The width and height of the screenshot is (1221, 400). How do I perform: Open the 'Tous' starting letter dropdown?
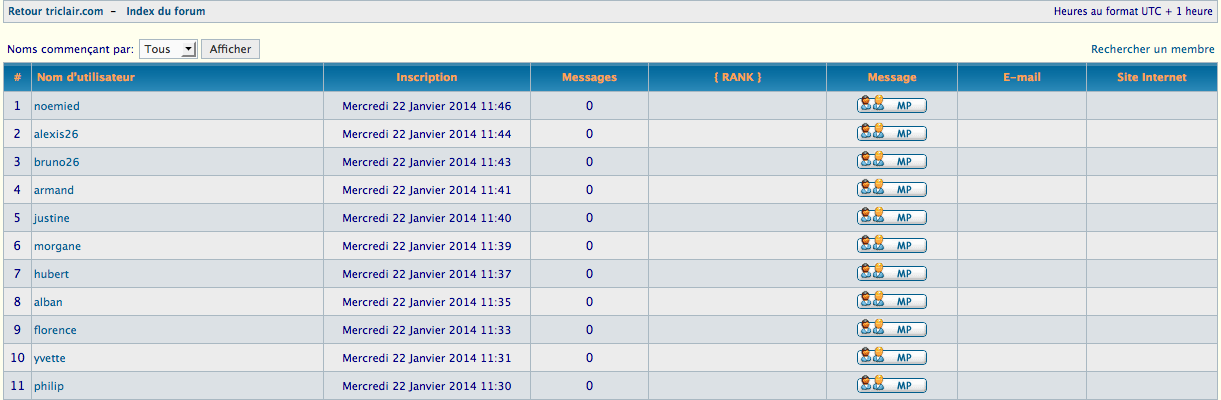coord(168,49)
